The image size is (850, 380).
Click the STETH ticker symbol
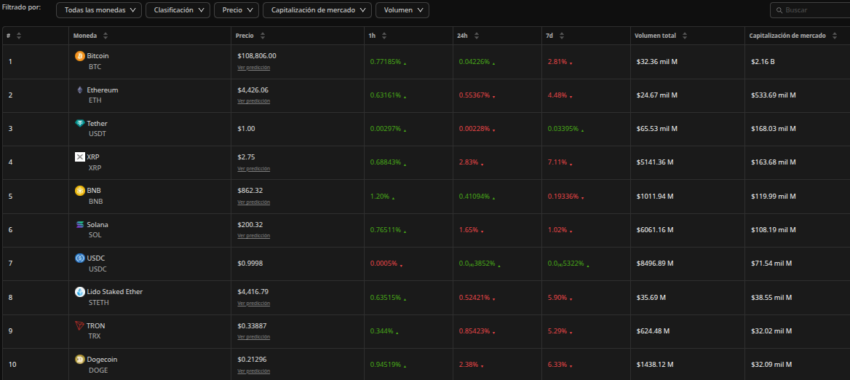pyautogui.click(x=99, y=302)
